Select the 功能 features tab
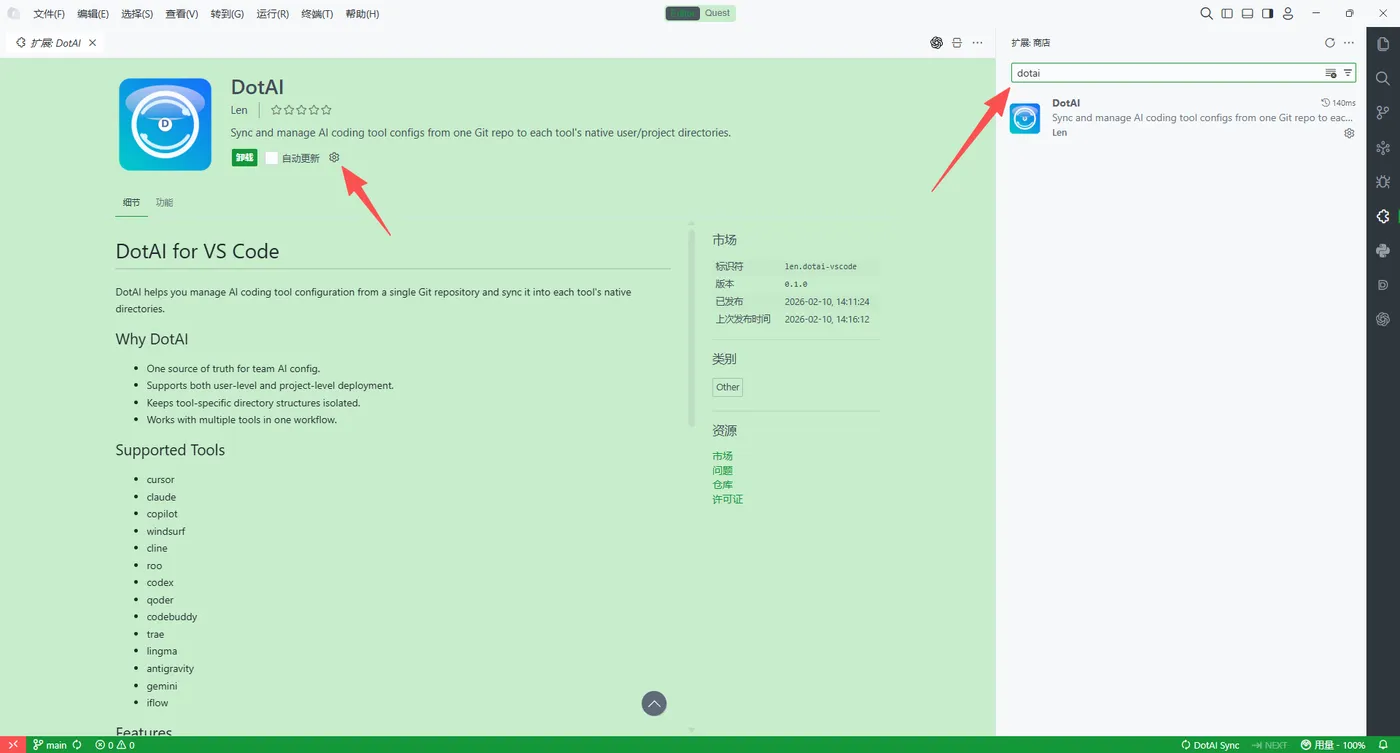The width and height of the screenshot is (1400, 753). tap(164, 202)
